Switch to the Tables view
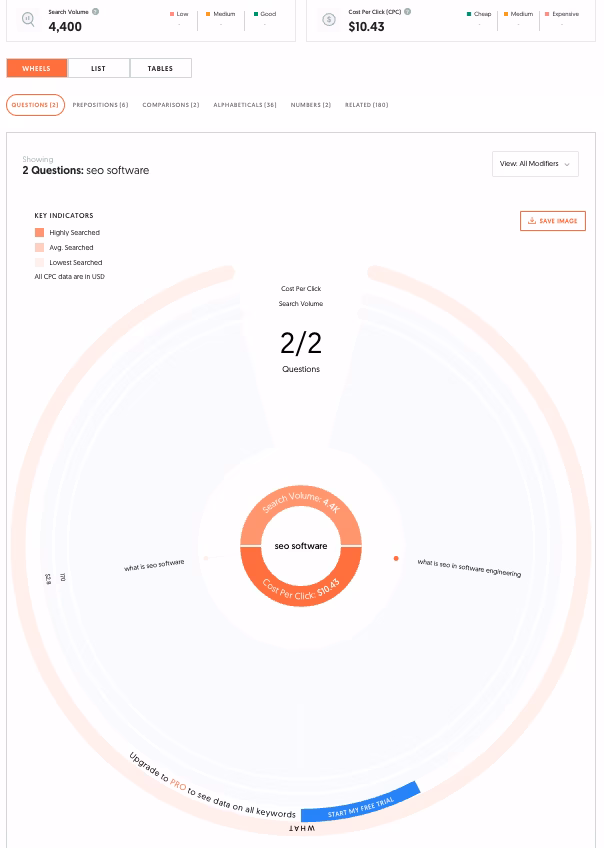The height and width of the screenshot is (848, 604). (160, 68)
